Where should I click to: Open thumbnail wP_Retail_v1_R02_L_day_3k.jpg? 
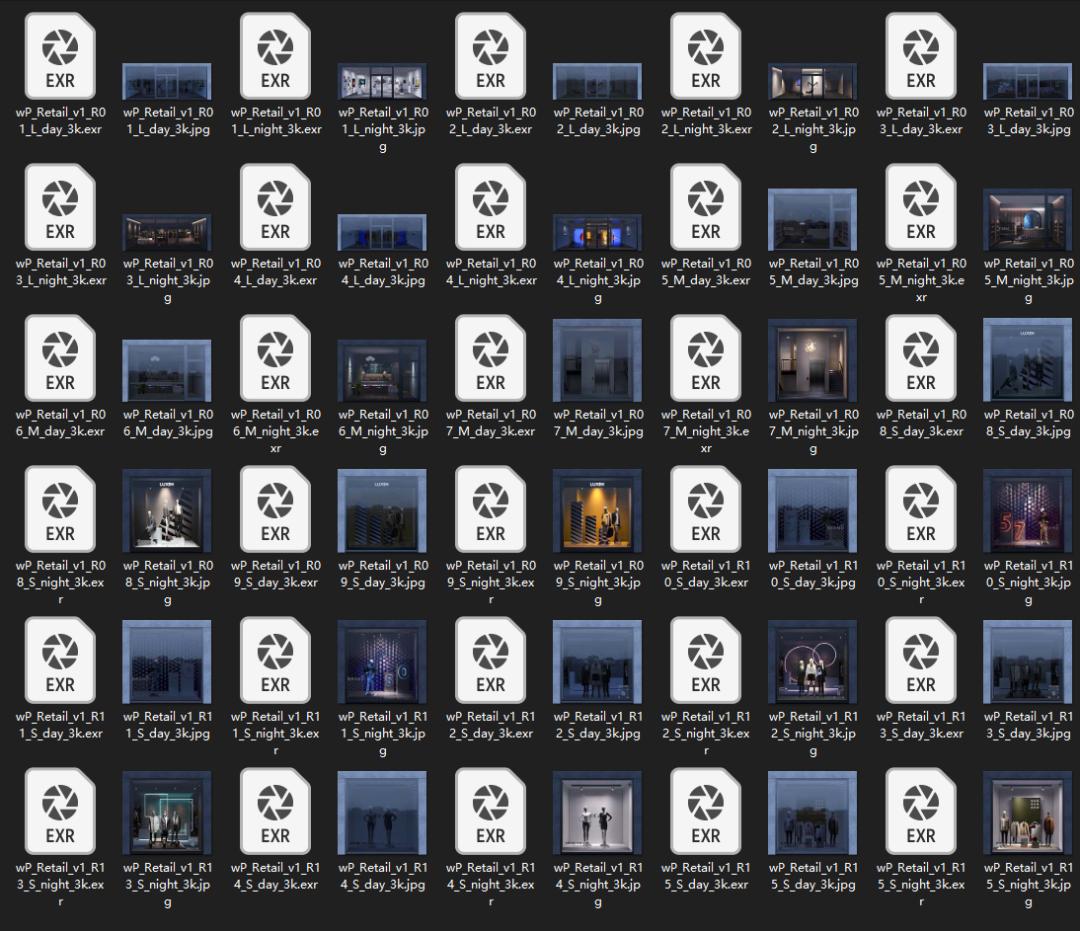[x=597, y=81]
